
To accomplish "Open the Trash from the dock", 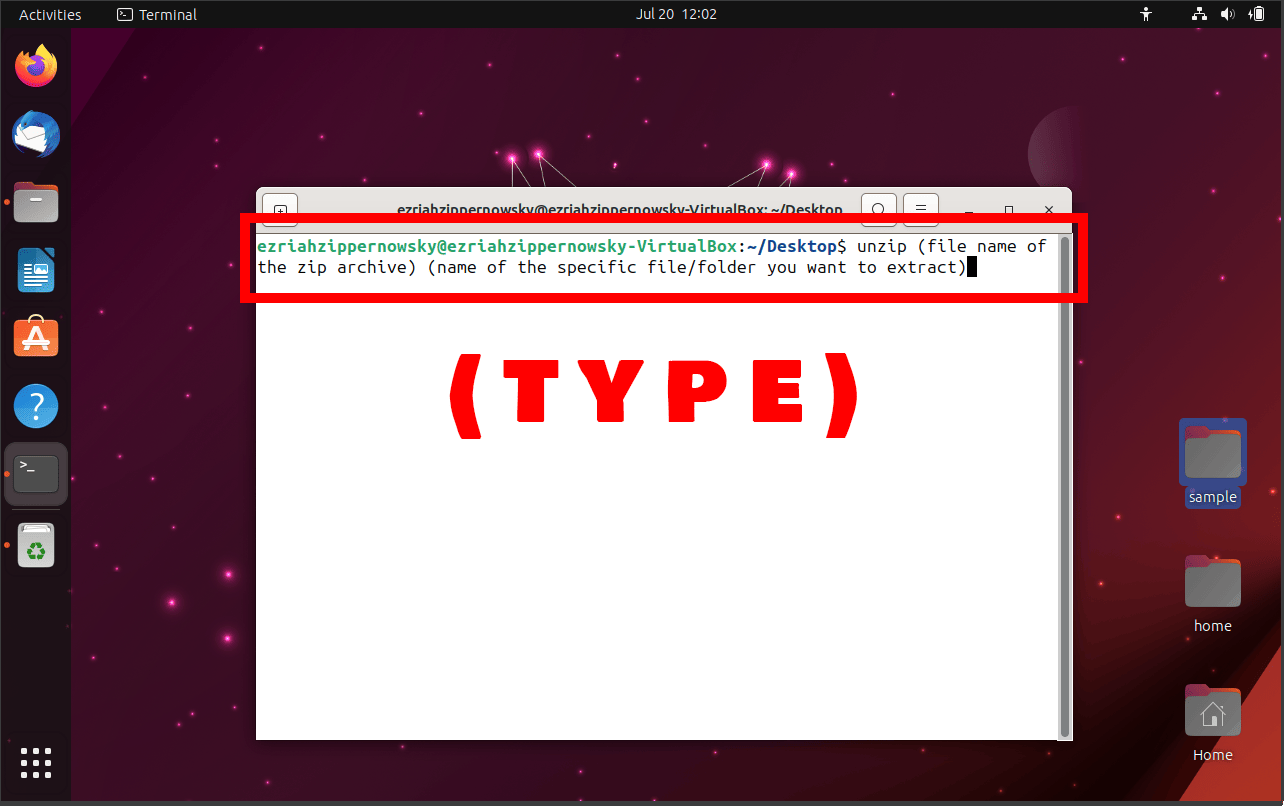I will [x=36, y=545].
